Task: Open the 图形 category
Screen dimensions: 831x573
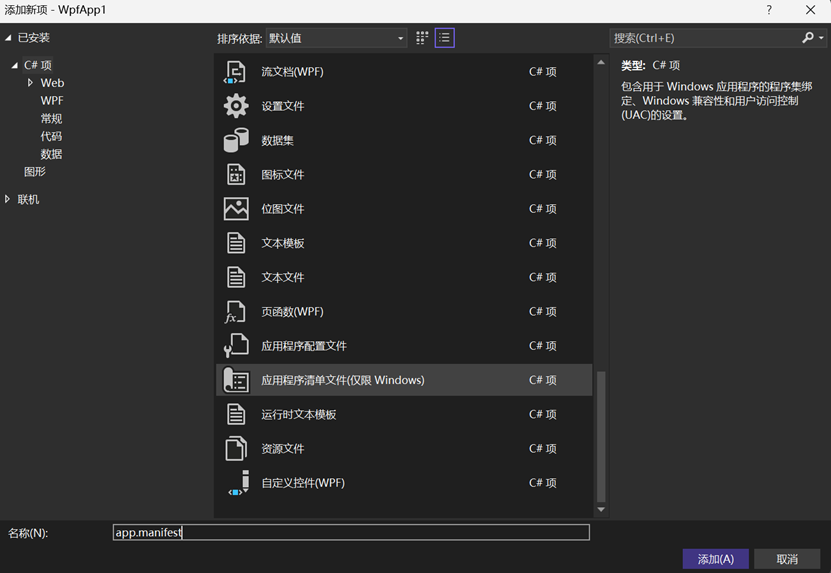Action: [35, 172]
